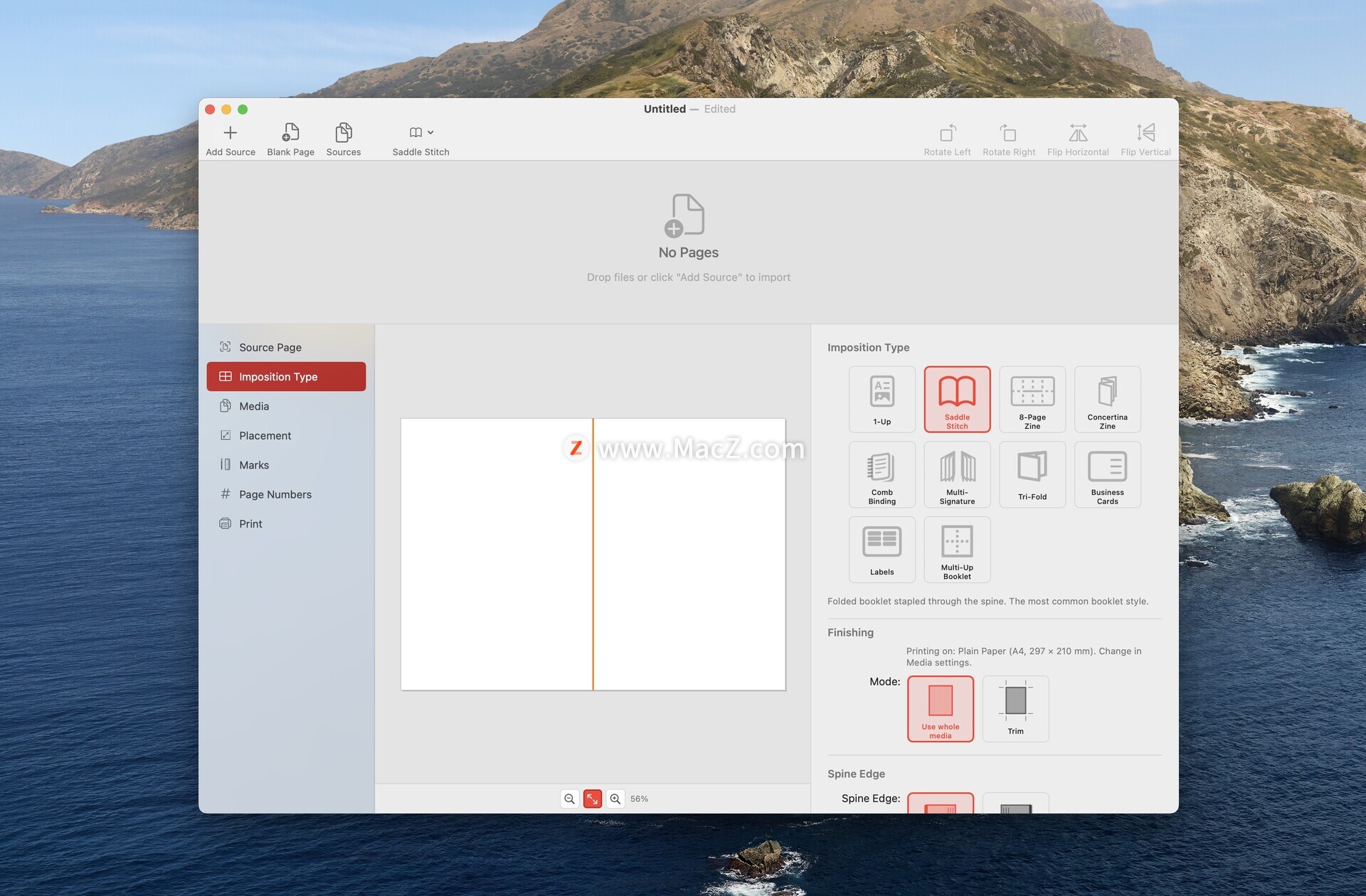Open the Media sidebar section

254,406
